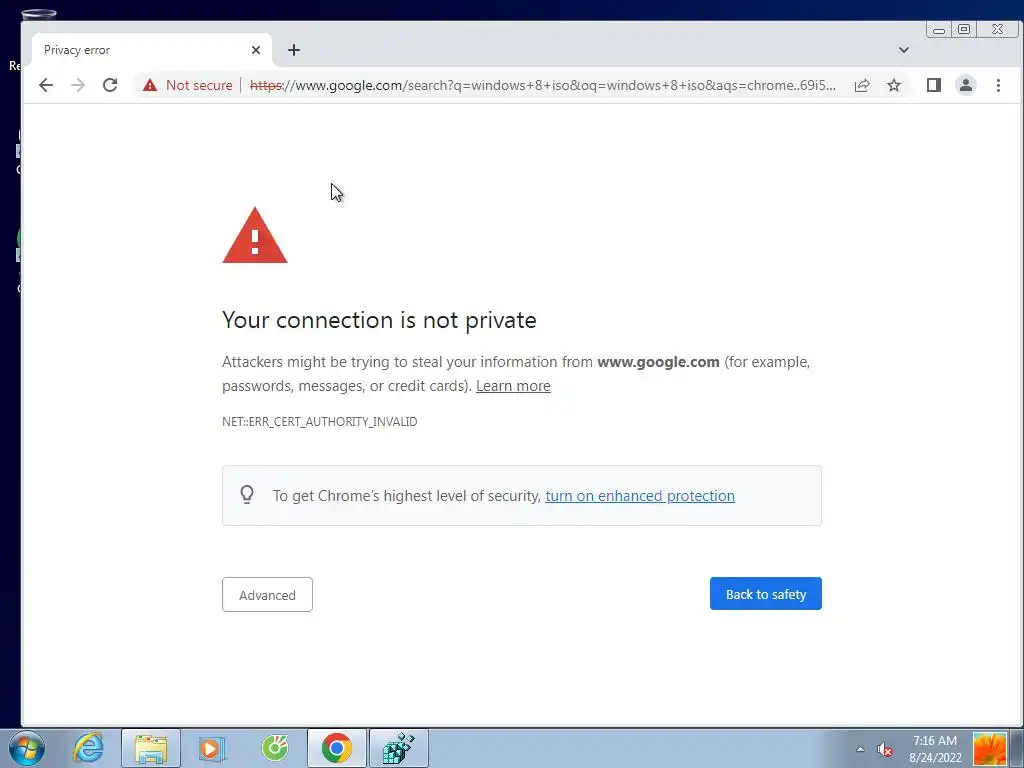The height and width of the screenshot is (768, 1024).
Task: Follow the turn on enhanced protection link
Action: pyautogui.click(x=640, y=496)
